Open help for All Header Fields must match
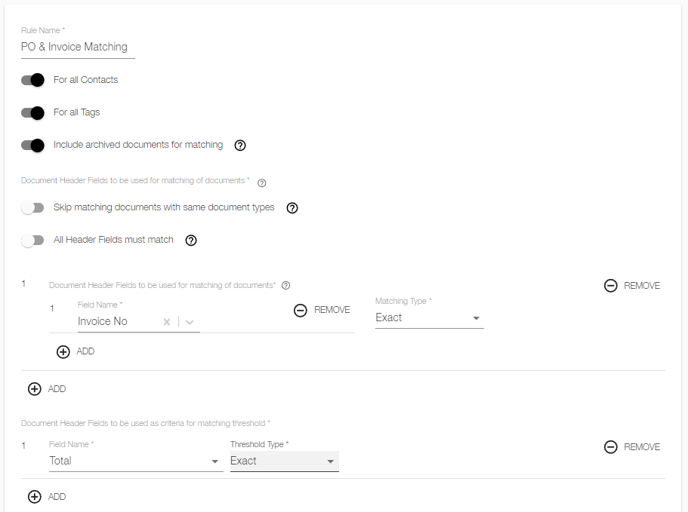Image resolution: width=688 pixels, height=512 pixels. pyautogui.click(x=191, y=240)
